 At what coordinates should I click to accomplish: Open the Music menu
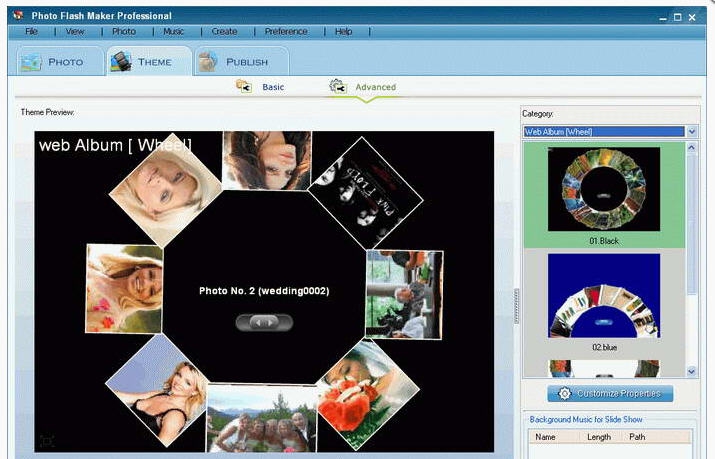click(173, 31)
